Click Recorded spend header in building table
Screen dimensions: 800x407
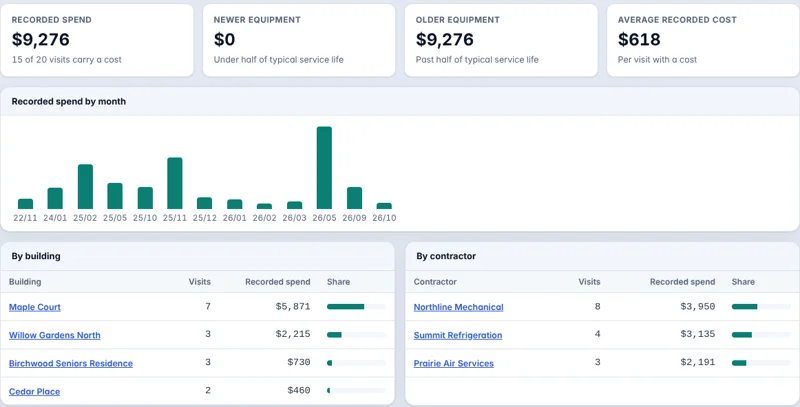pos(278,282)
